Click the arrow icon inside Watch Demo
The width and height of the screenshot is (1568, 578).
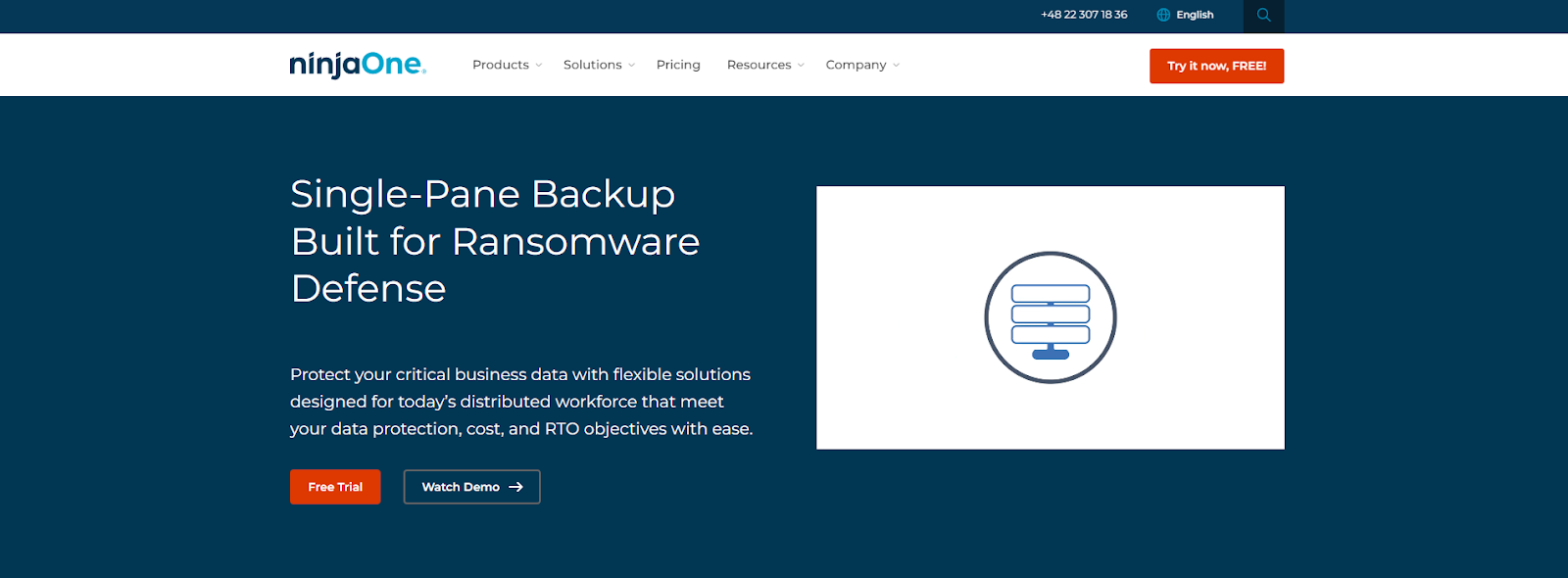tap(515, 487)
